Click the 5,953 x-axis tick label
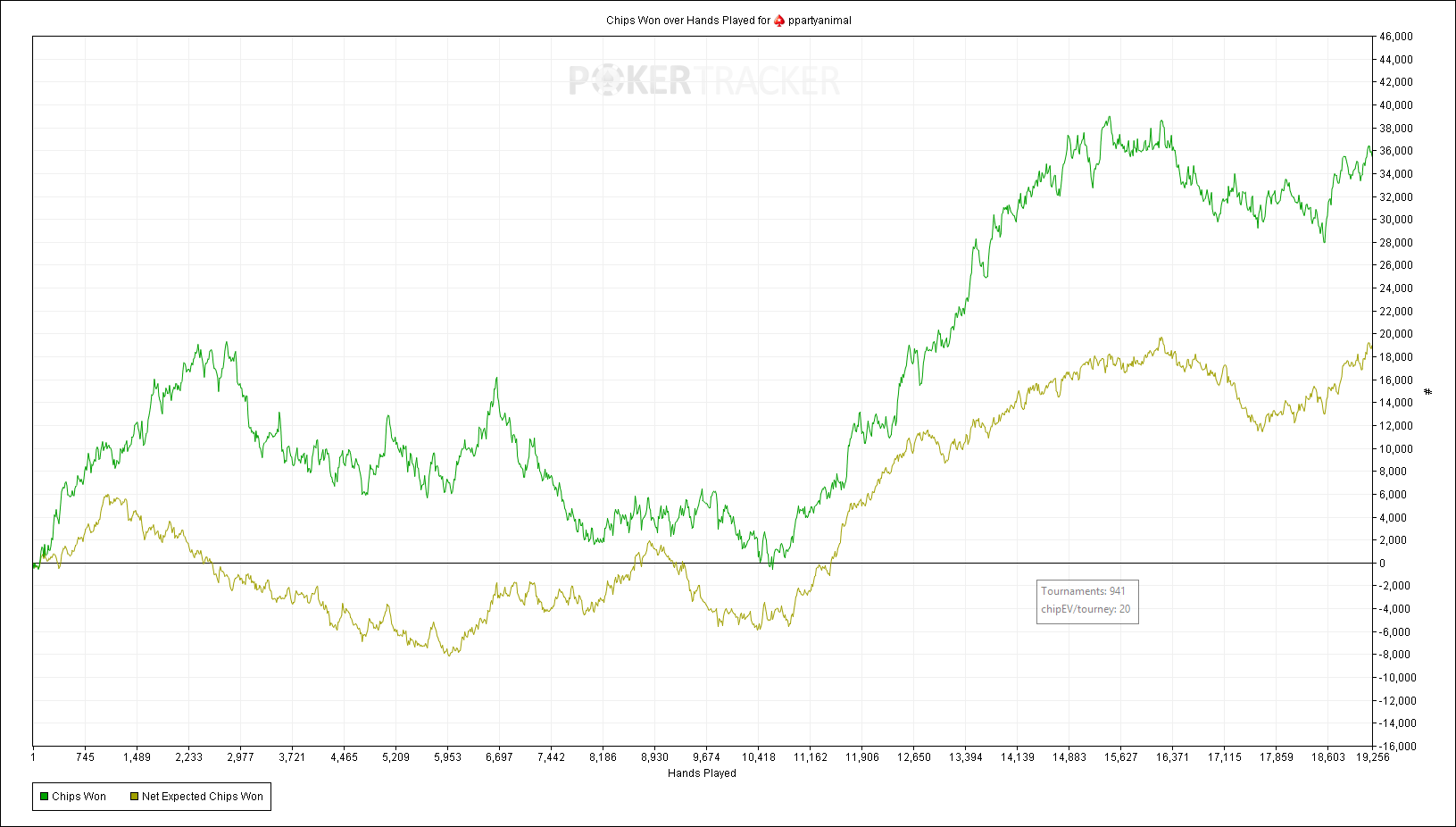 447,757
